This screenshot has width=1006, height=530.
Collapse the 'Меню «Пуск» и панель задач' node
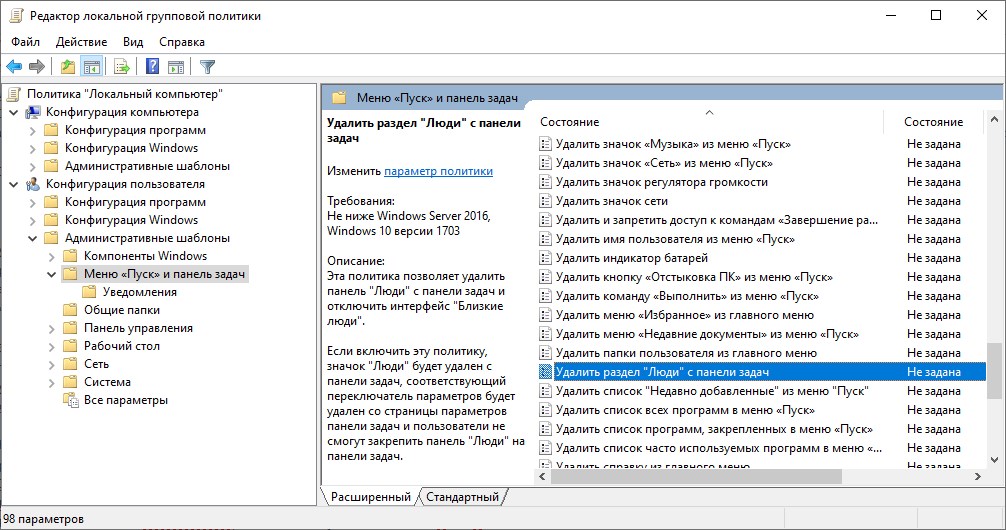pyautogui.click(x=51, y=274)
